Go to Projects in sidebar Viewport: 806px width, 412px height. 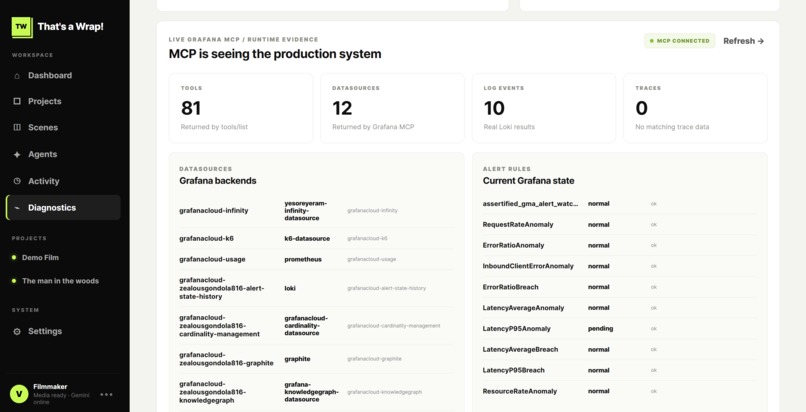coord(45,101)
